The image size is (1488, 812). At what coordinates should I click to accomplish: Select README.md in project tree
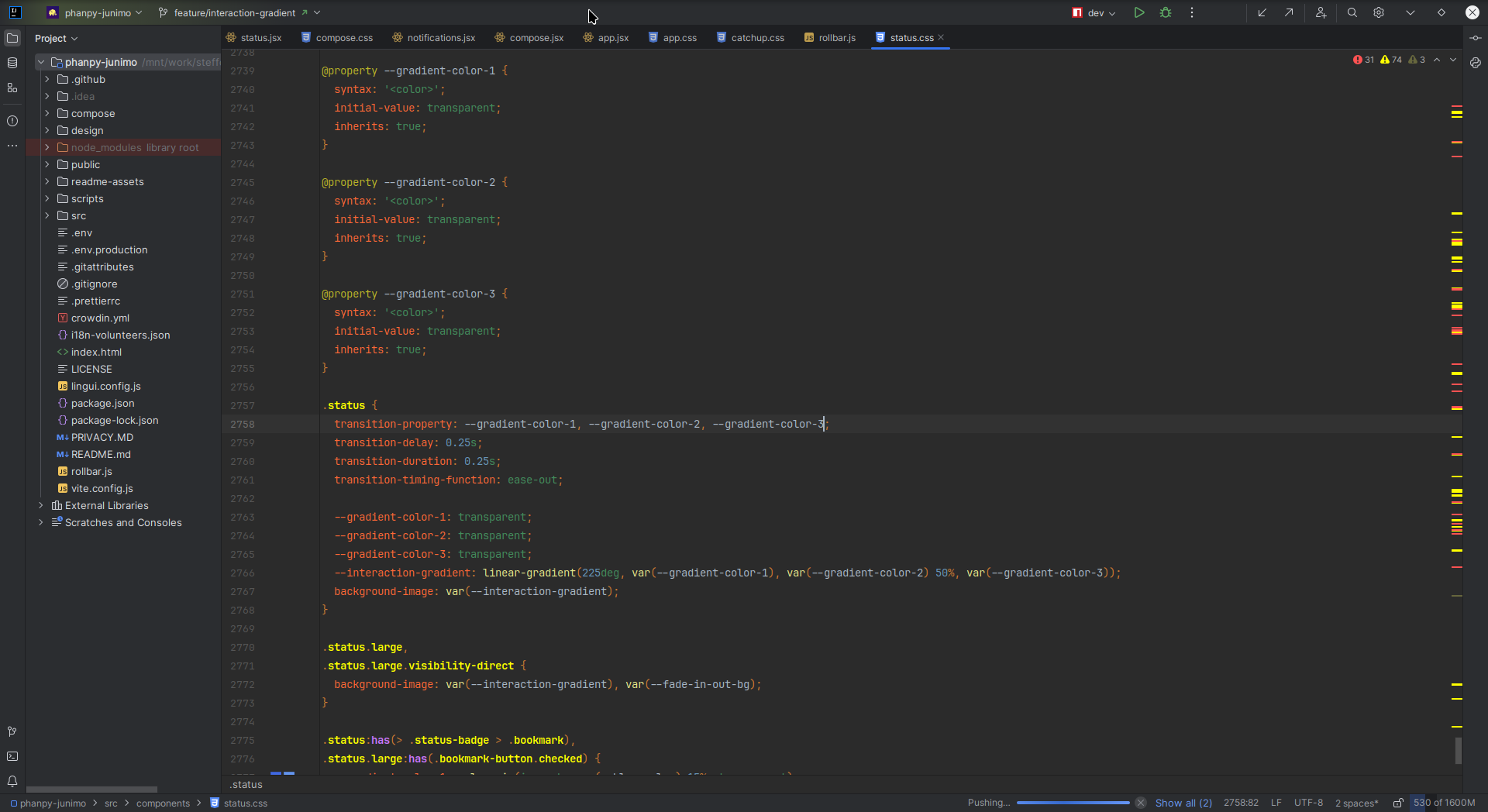101,454
